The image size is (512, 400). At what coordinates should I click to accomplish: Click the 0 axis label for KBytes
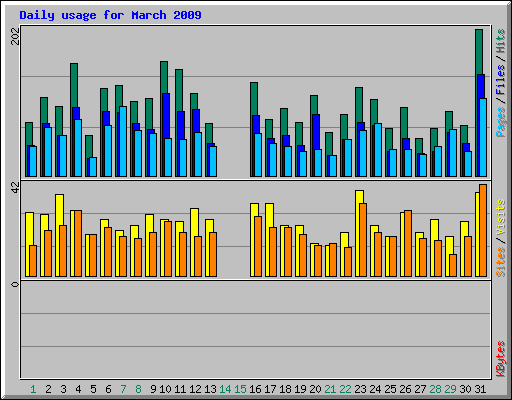[15, 284]
